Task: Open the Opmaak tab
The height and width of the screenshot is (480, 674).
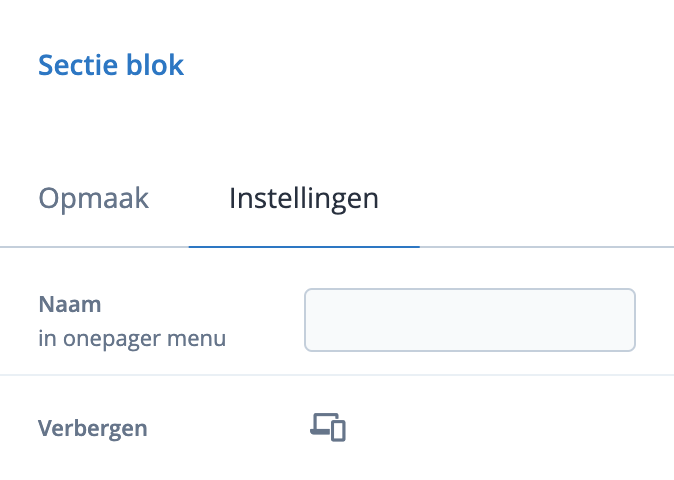Action: 93,198
